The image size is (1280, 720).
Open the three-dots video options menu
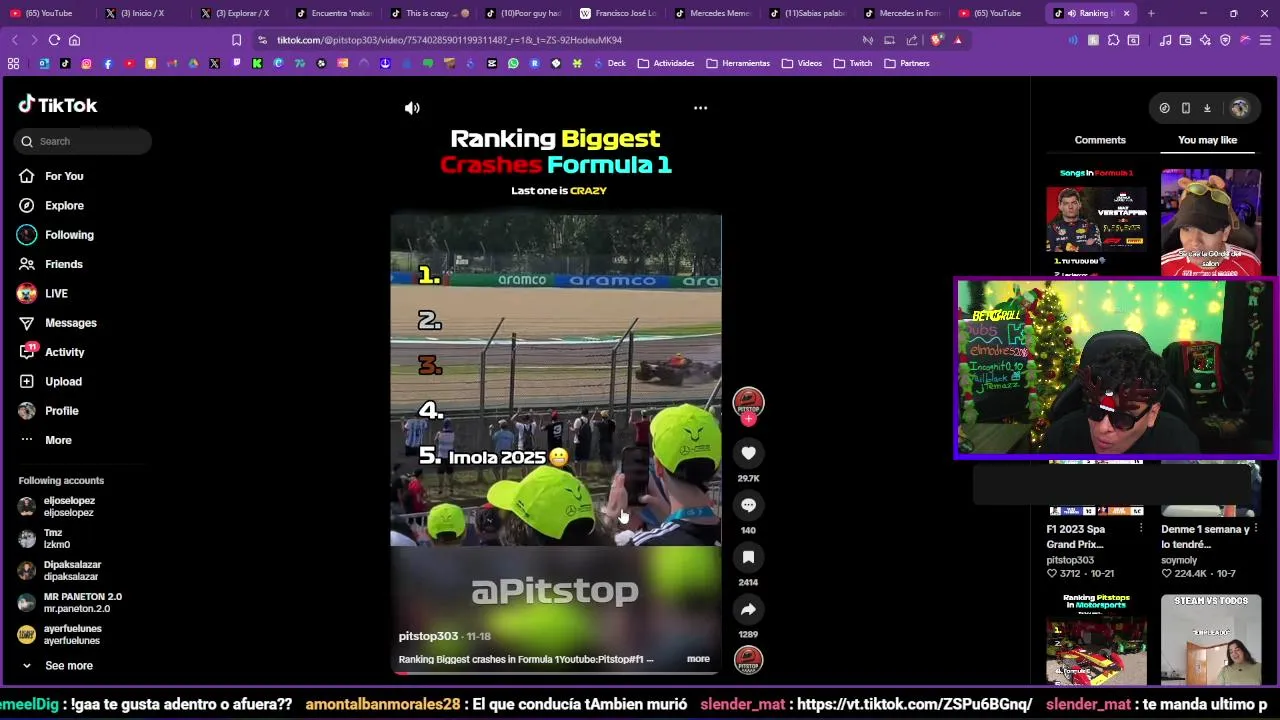pos(700,108)
